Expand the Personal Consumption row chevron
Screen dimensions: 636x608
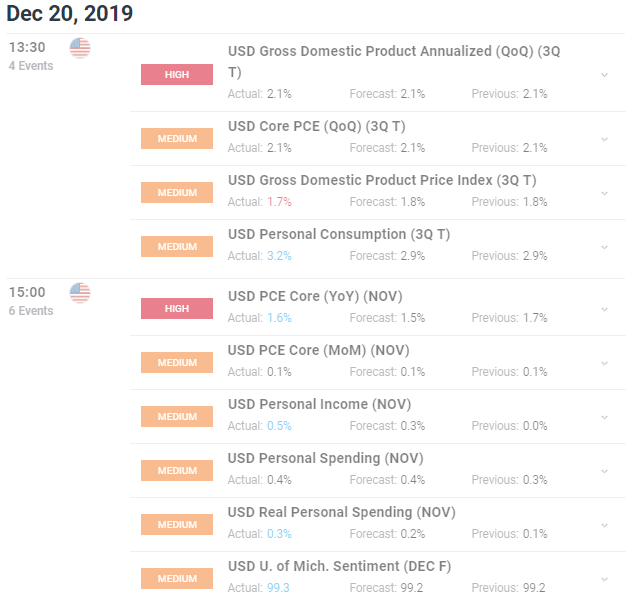click(x=604, y=247)
